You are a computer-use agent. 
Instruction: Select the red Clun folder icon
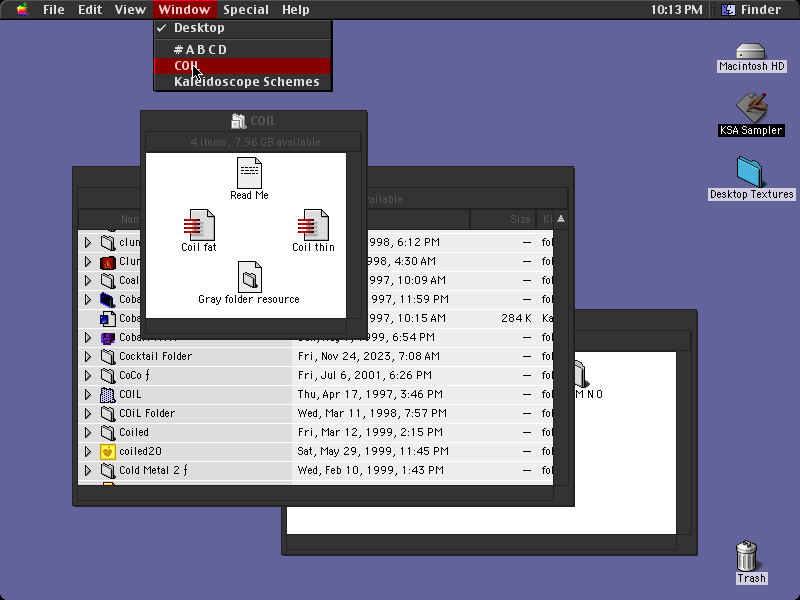(x=108, y=261)
